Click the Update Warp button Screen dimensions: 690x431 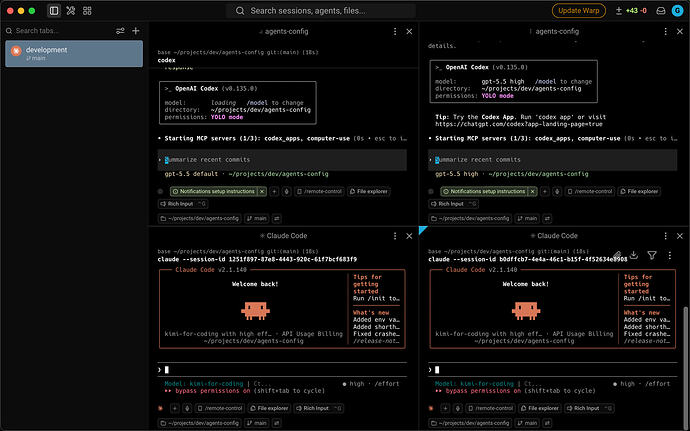click(579, 11)
